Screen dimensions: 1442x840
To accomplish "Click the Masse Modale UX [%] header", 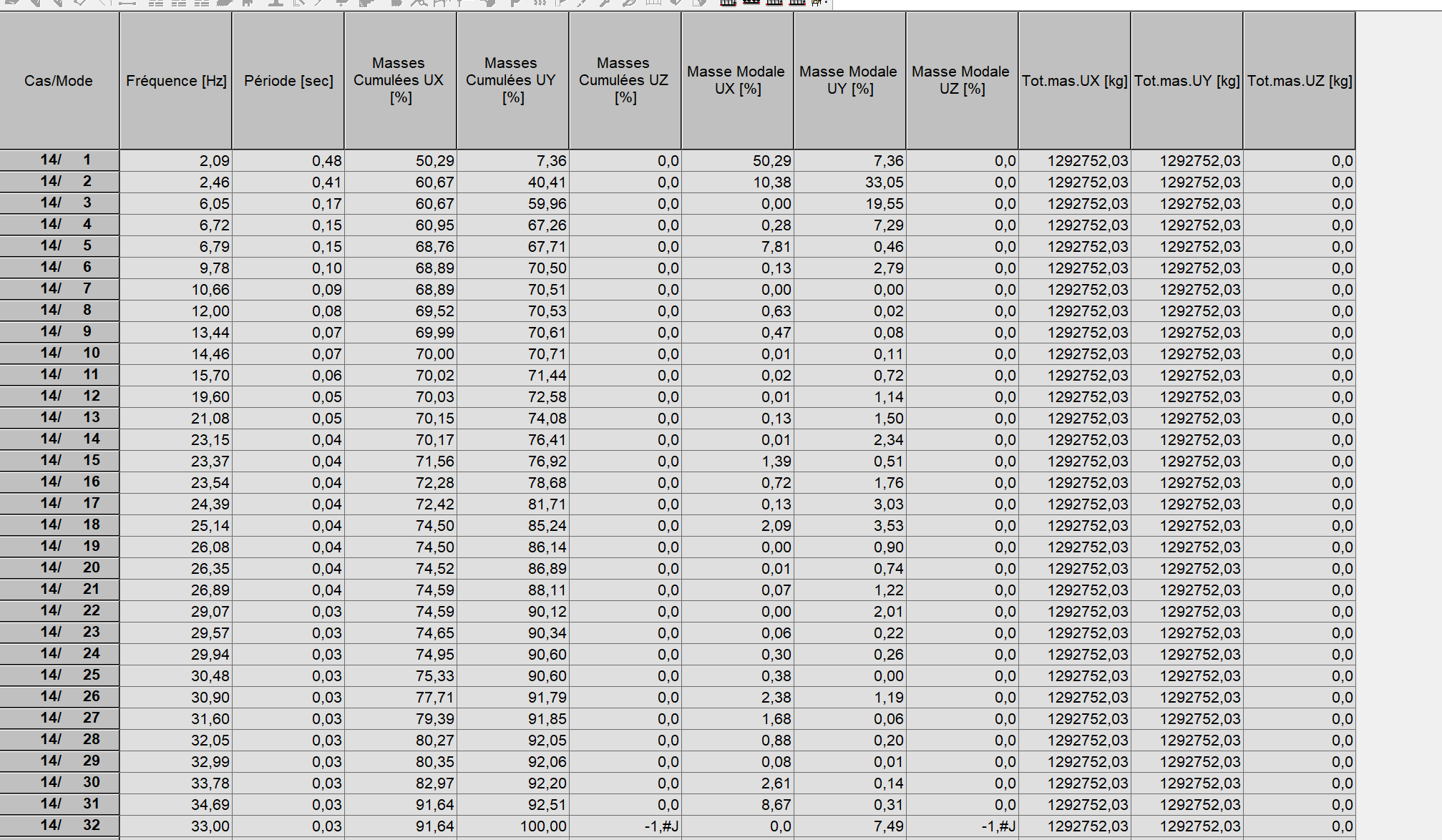I will 738,81.
